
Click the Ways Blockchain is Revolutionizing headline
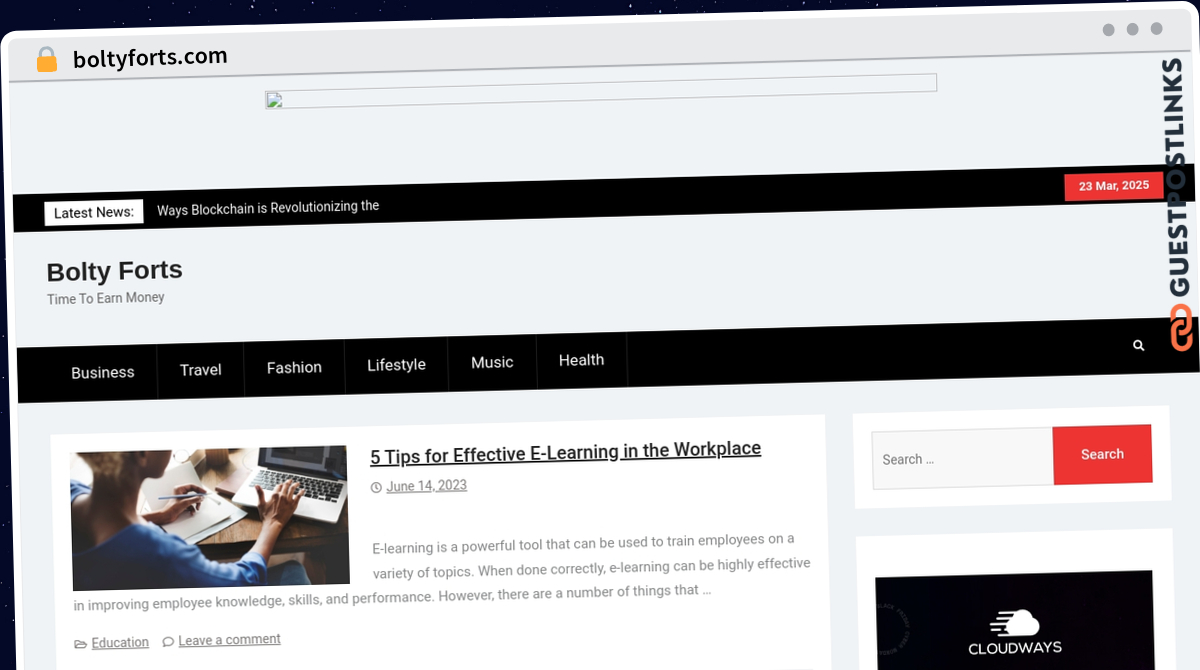tap(268, 208)
